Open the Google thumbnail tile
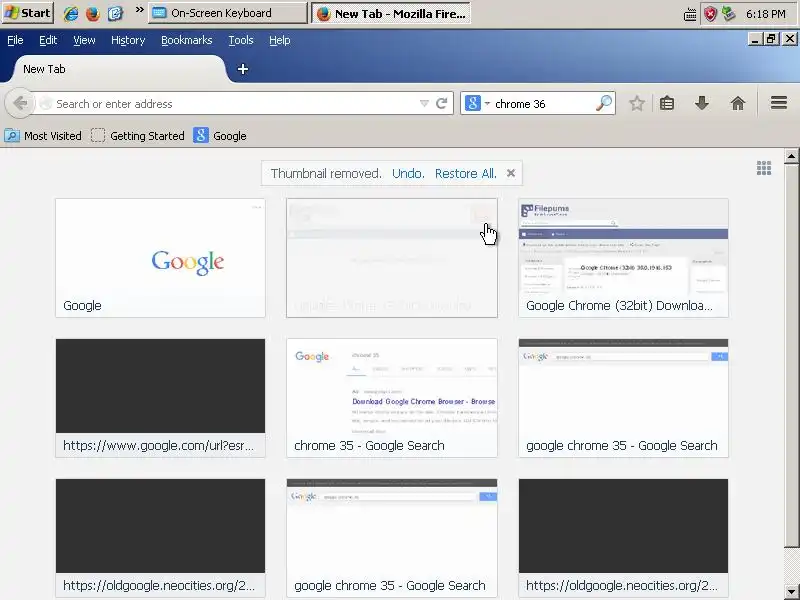Image resolution: width=800 pixels, height=600 pixels. [160, 258]
